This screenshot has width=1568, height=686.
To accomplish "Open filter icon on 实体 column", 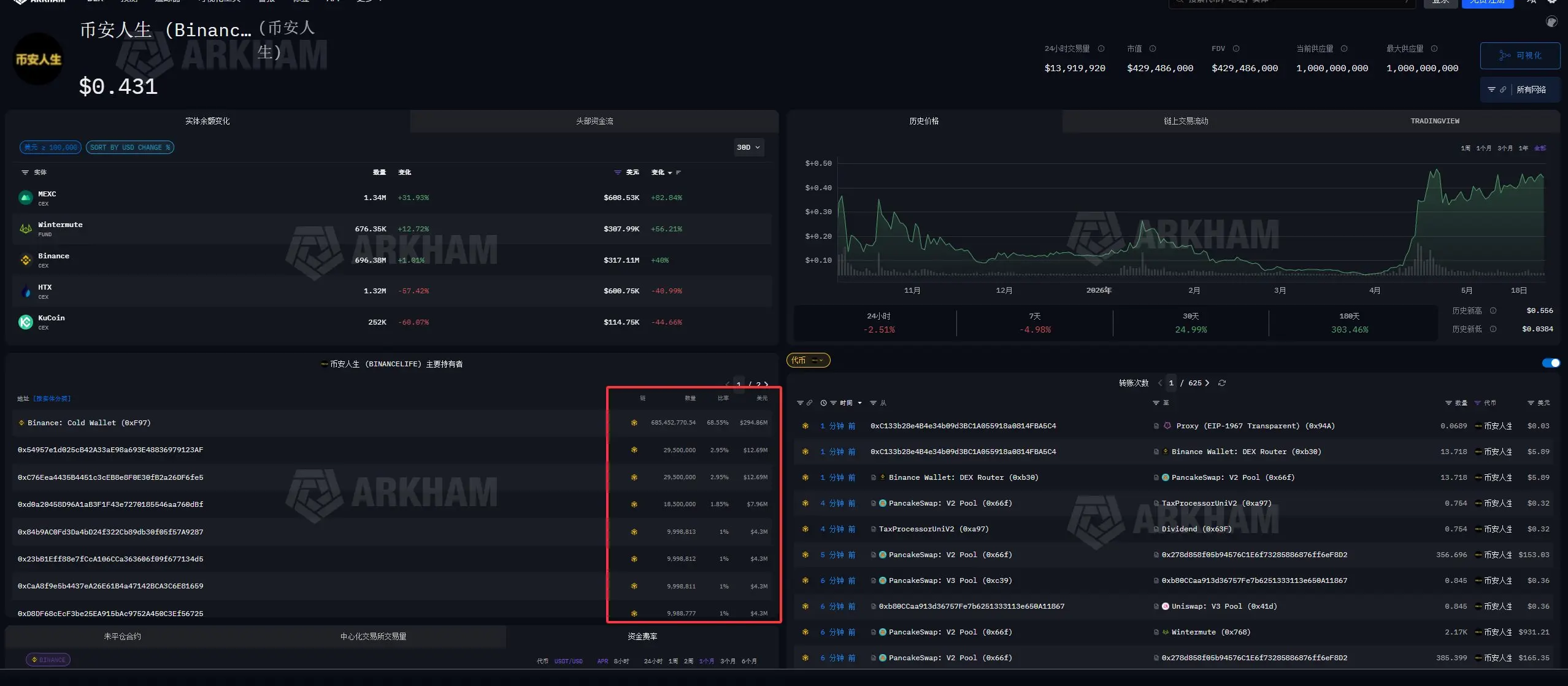I will 25,172.
